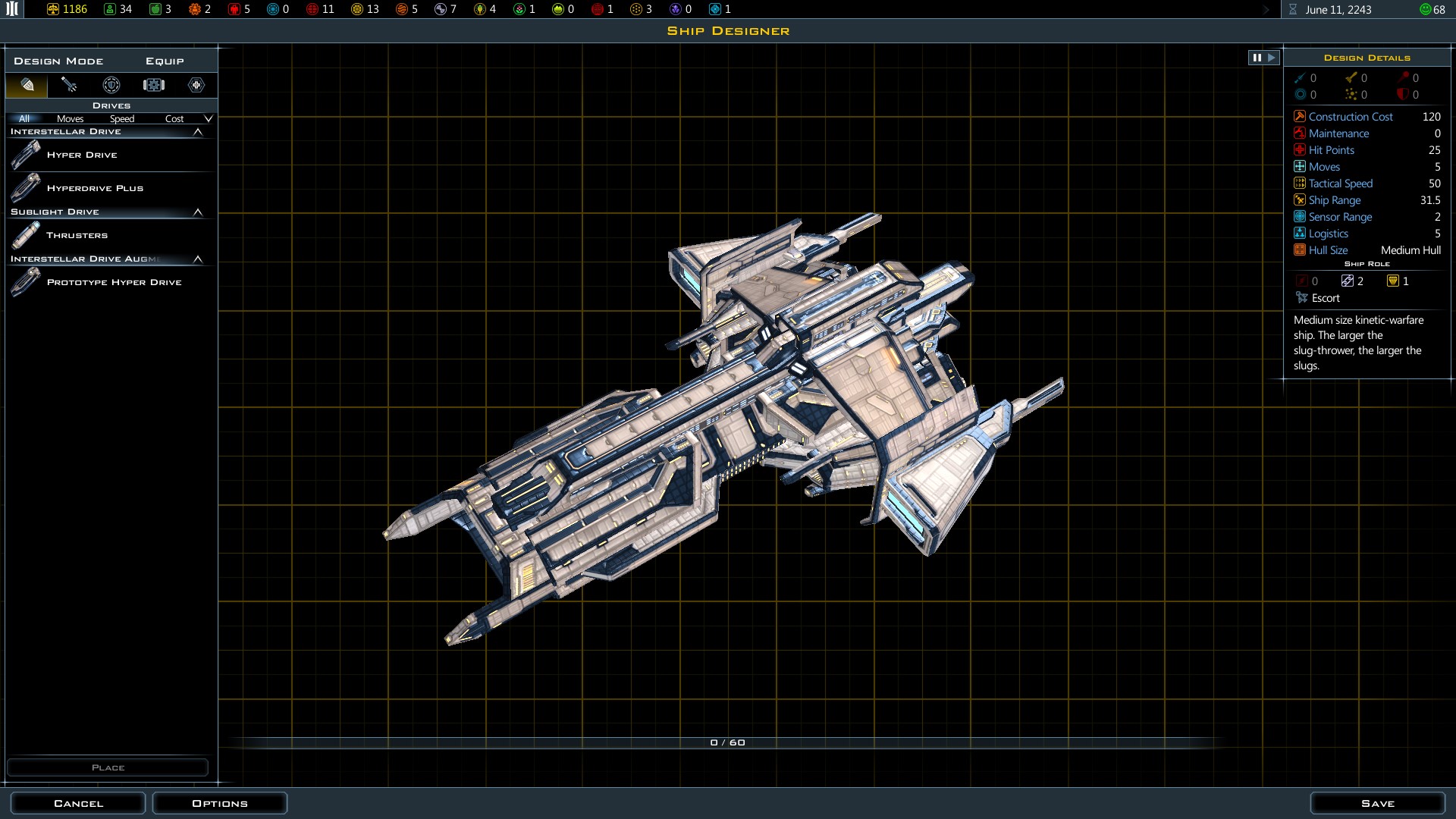Switch to the Equip tab
This screenshot has width=1456, height=819.
pos(165,61)
